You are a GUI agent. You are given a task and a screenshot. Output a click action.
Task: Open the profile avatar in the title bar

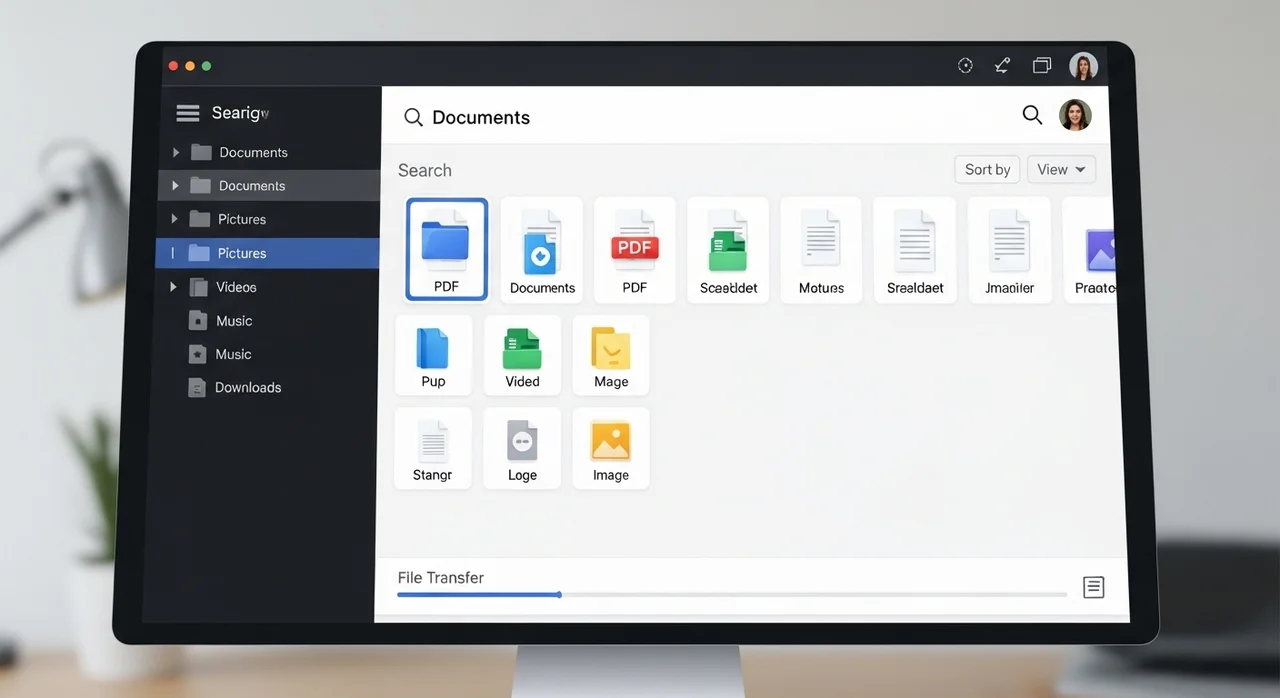tap(1083, 66)
